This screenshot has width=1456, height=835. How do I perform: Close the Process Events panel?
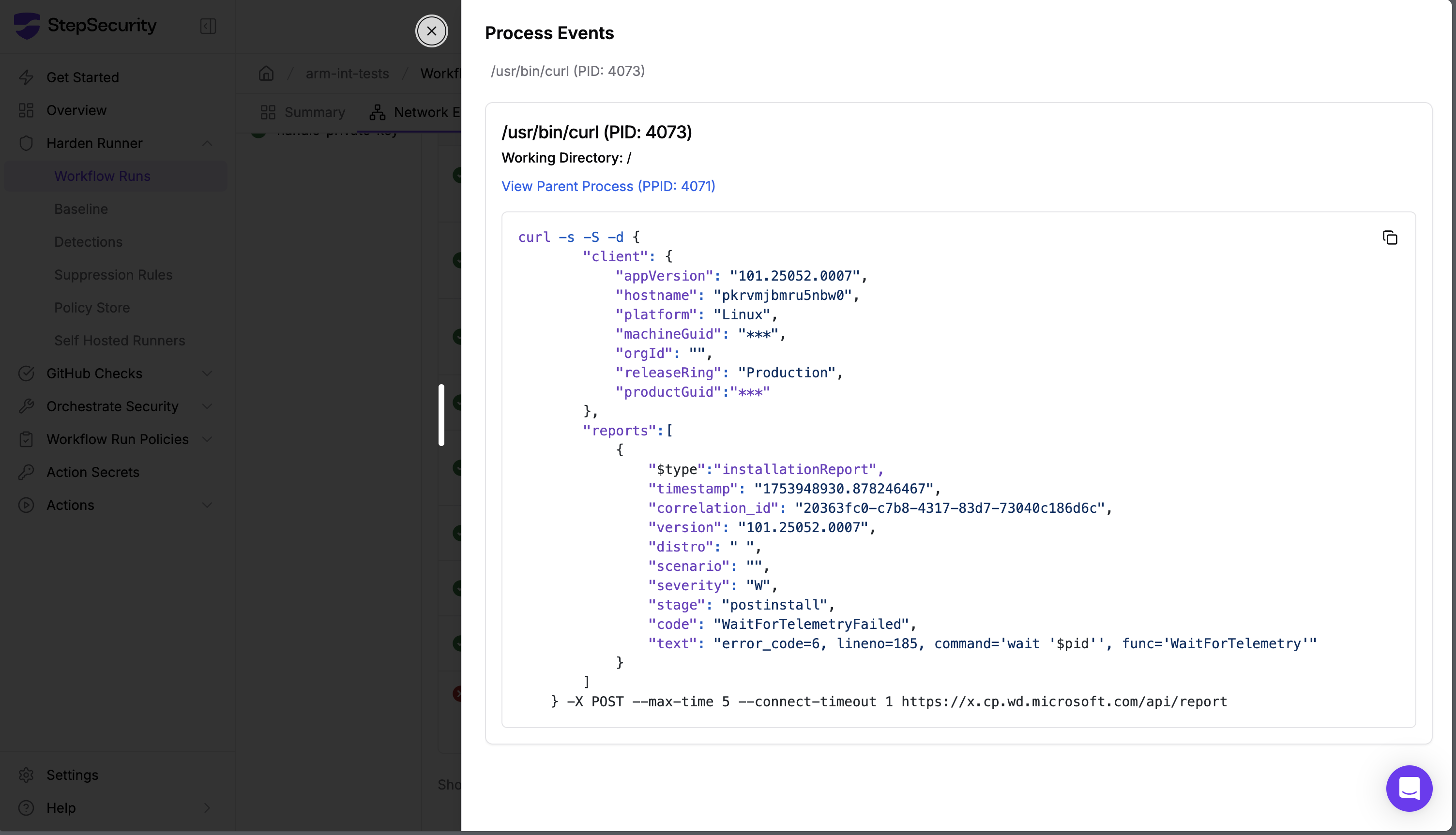(x=431, y=31)
